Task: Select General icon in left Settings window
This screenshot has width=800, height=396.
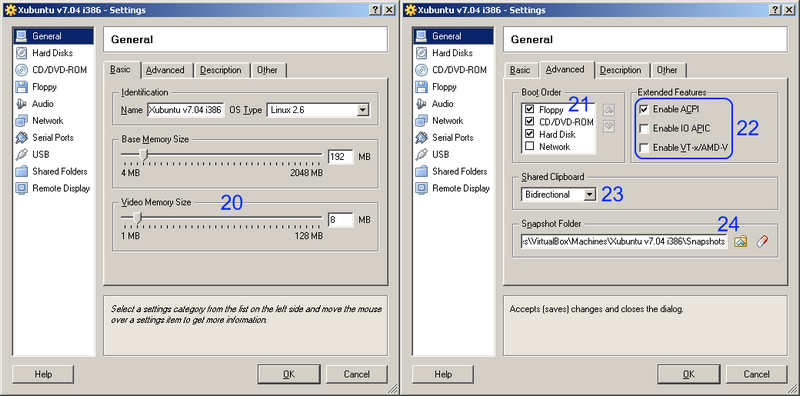Action: point(21,36)
